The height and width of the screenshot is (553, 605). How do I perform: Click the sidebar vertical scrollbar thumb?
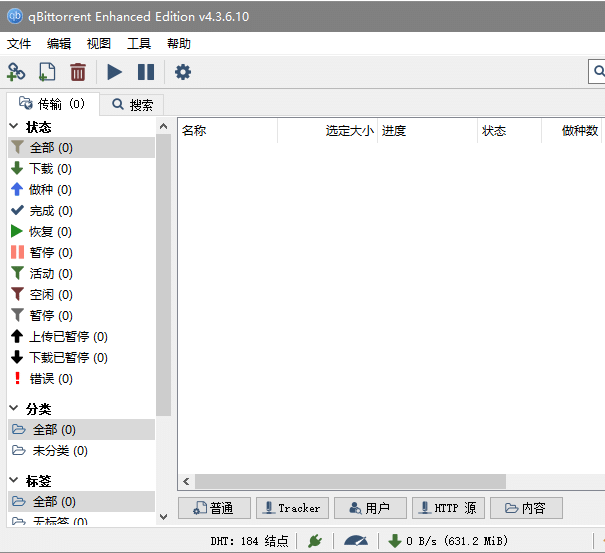(x=164, y=275)
